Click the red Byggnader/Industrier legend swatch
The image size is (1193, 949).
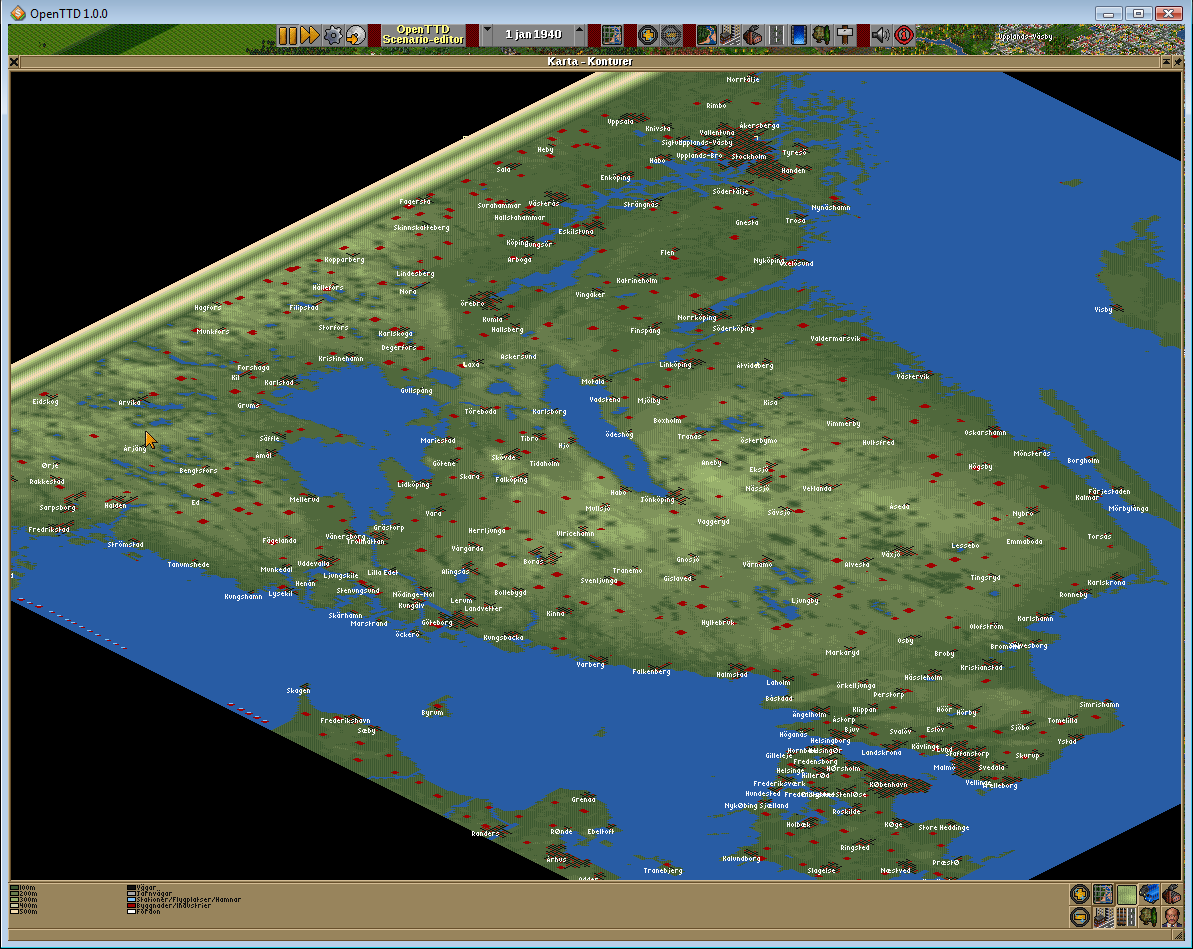(131, 906)
